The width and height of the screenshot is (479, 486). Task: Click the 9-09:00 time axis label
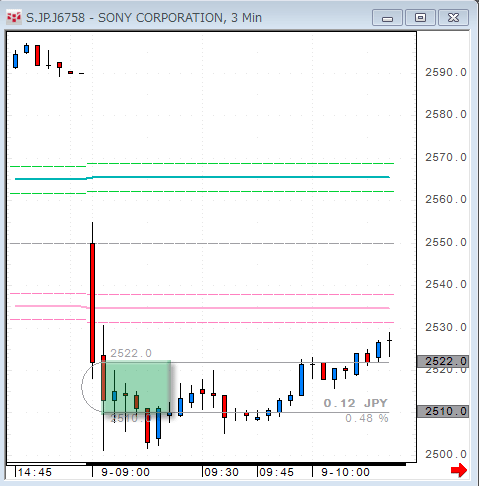(125, 472)
